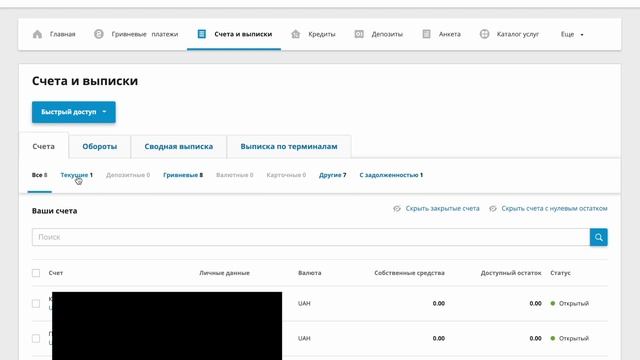Click Скрыть счета с нулевым остатком link
Viewport: 640px width, 360px height.
pos(554,209)
